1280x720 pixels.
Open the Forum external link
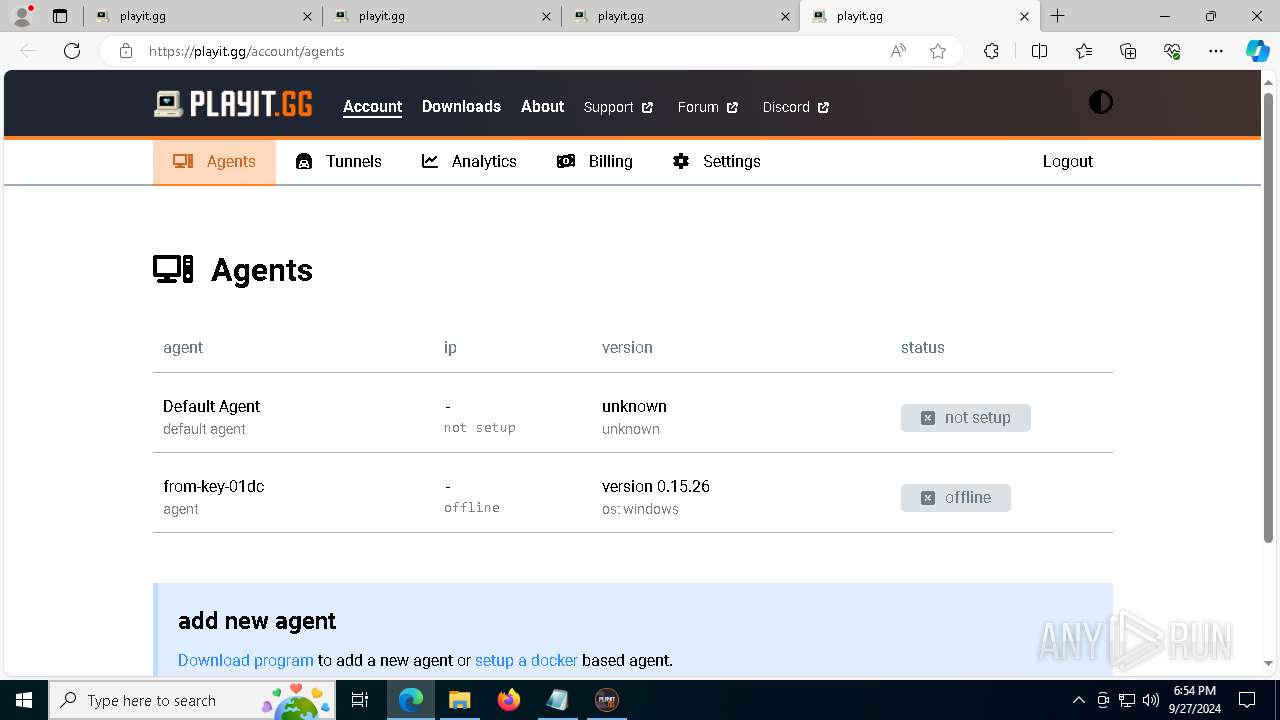708,107
